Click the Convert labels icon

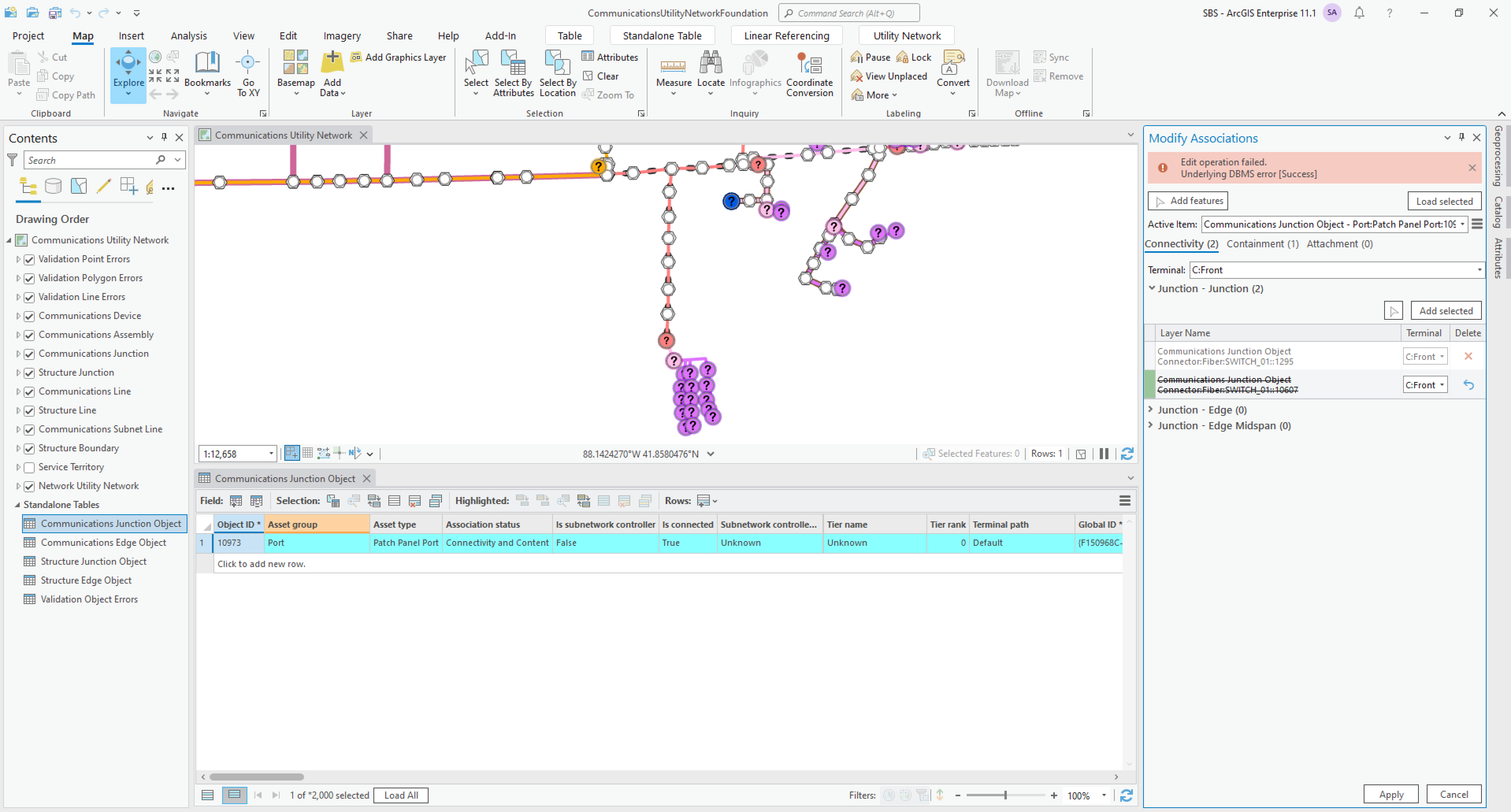click(x=953, y=63)
